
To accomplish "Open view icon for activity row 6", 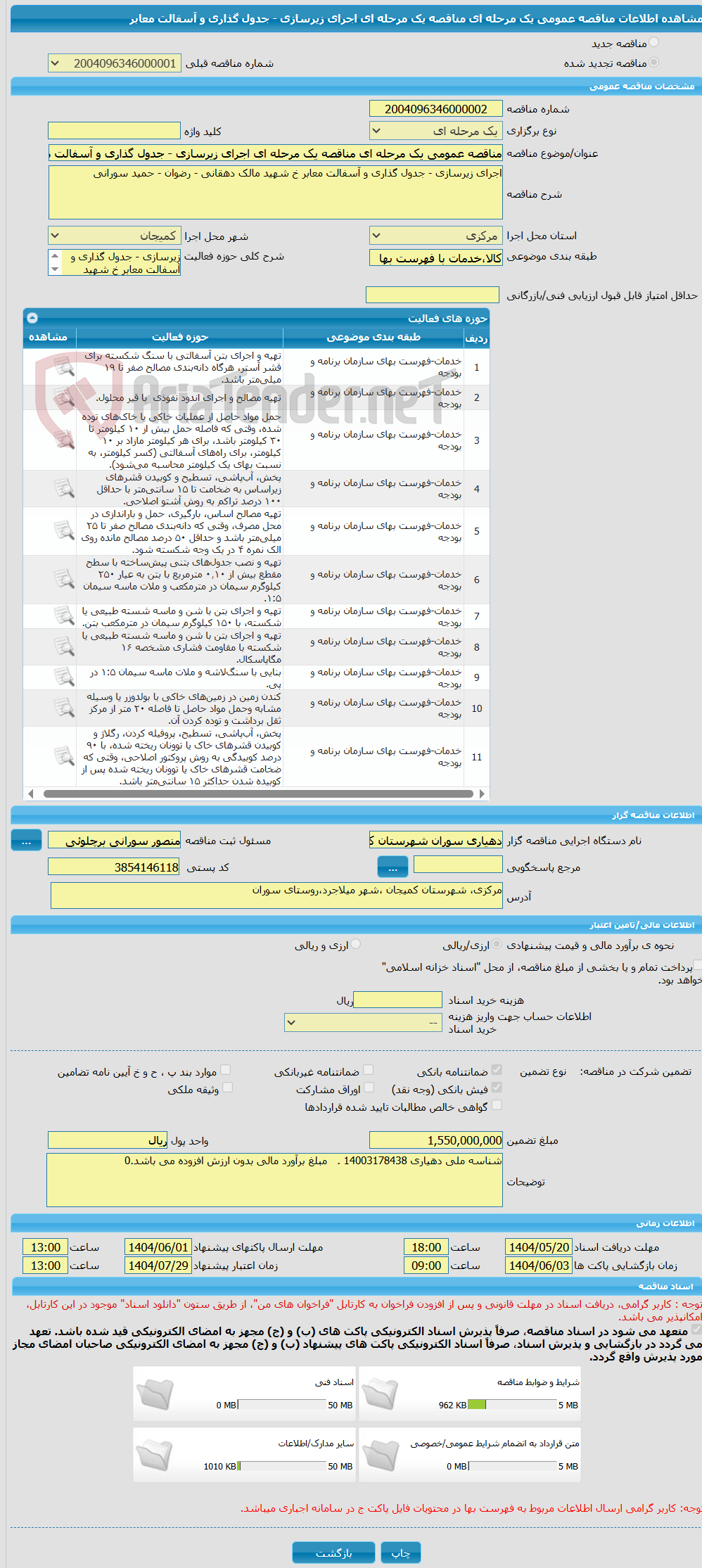I will click(x=64, y=580).
